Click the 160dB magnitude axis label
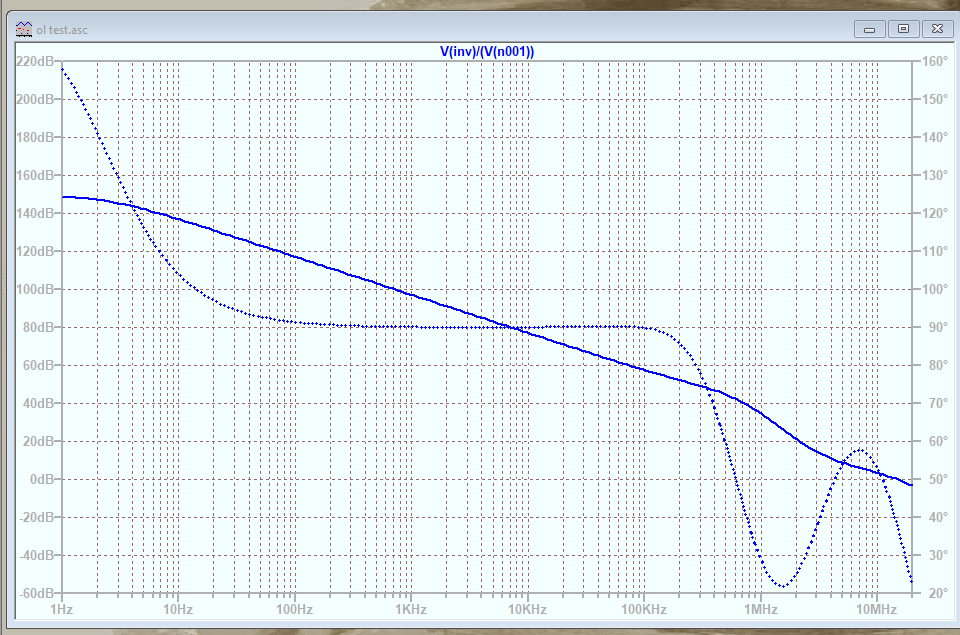960x635 pixels. point(35,175)
